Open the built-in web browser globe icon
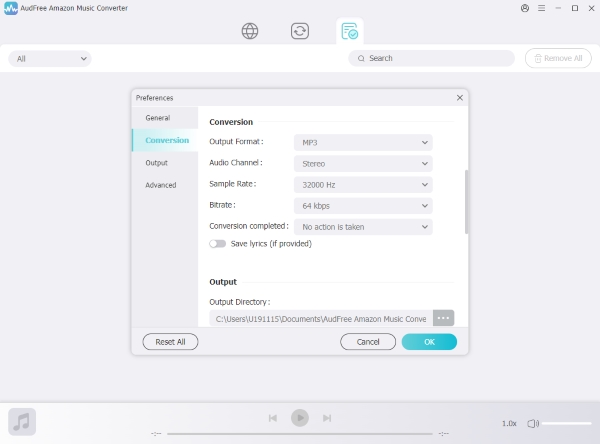The width and height of the screenshot is (600, 444). point(250,31)
